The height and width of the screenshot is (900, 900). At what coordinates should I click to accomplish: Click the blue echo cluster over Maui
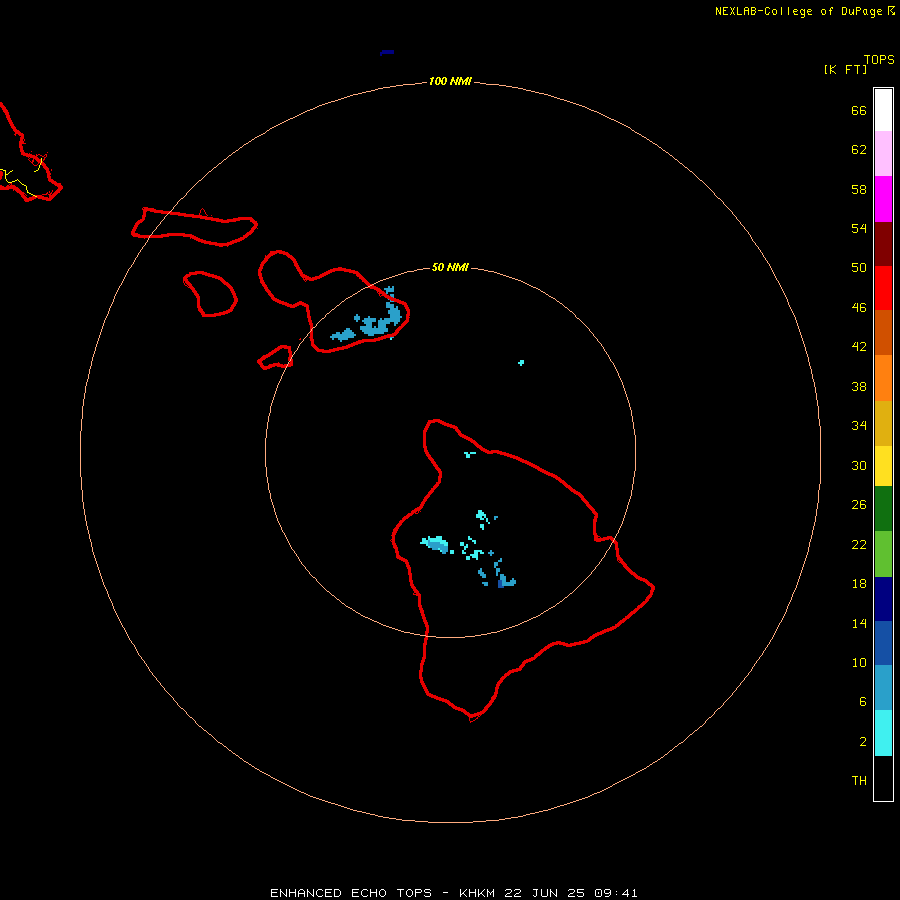(x=372, y=320)
